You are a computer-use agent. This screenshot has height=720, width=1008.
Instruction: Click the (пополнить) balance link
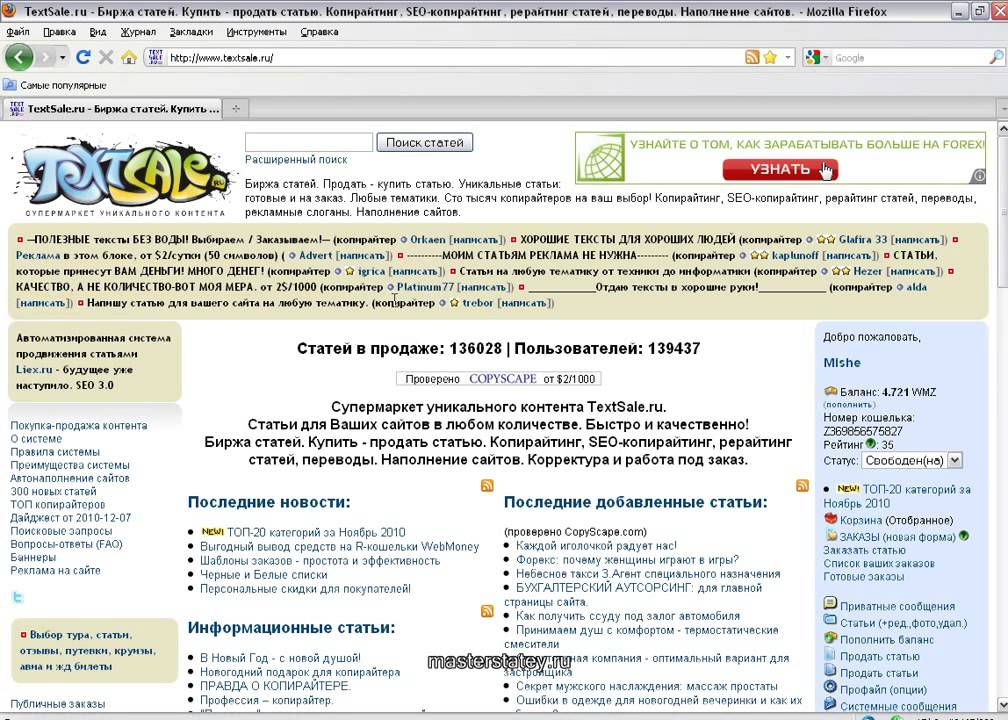(x=849, y=404)
